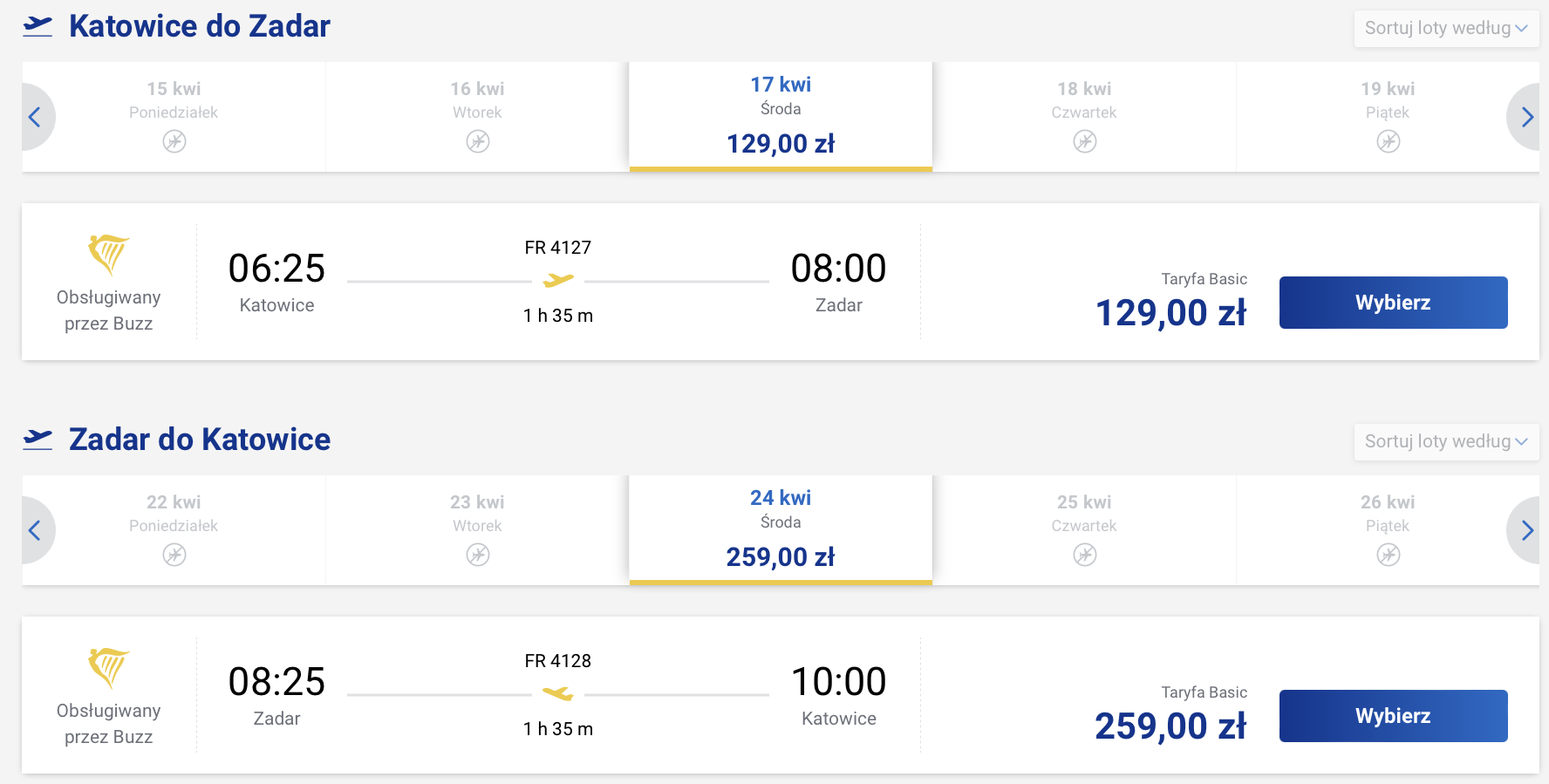Select the 25 kwi Czwartek date tab
Image resolution: width=1549 pixels, height=784 pixels.
pyautogui.click(x=1084, y=528)
